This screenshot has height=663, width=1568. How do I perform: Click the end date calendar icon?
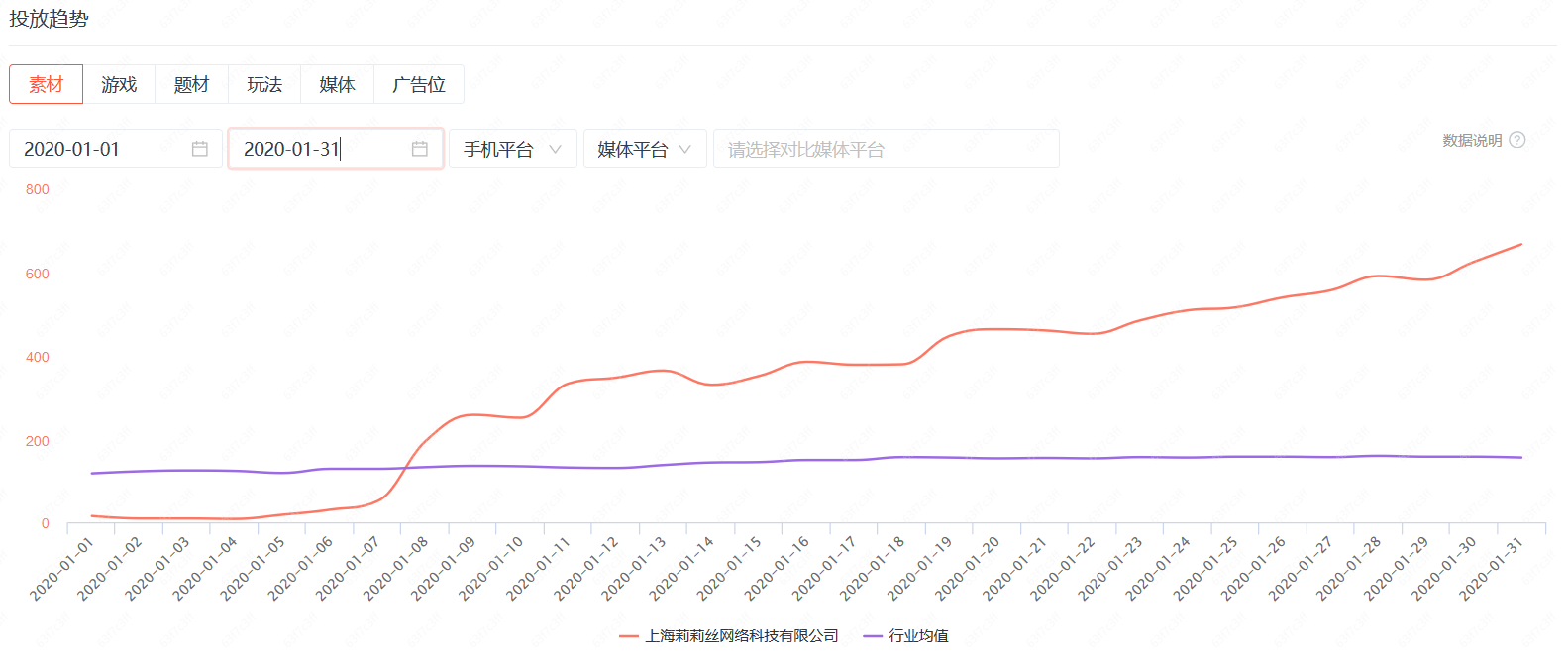(x=420, y=149)
